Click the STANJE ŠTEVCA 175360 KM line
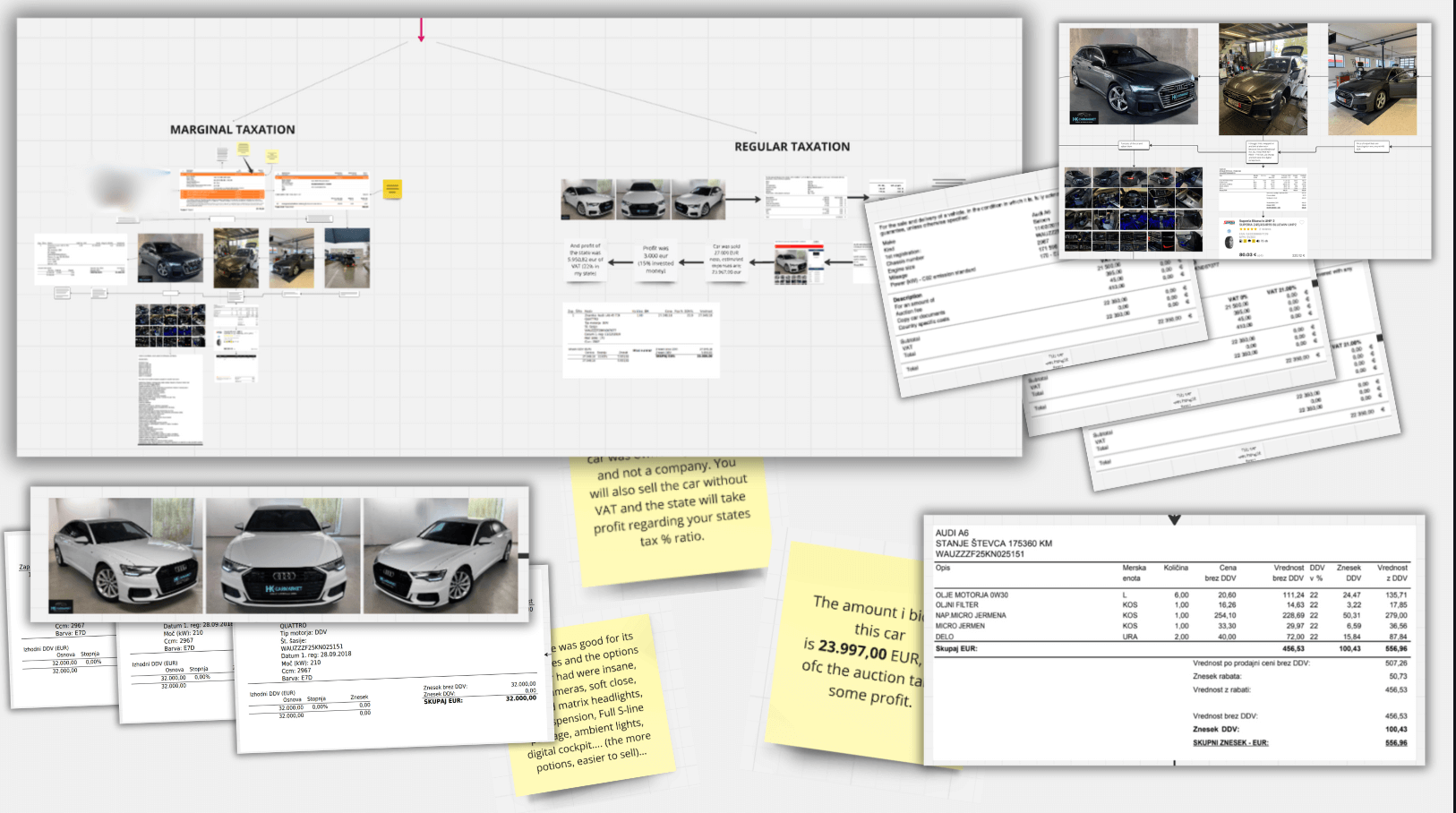The height and width of the screenshot is (813, 1456). click(994, 543)
